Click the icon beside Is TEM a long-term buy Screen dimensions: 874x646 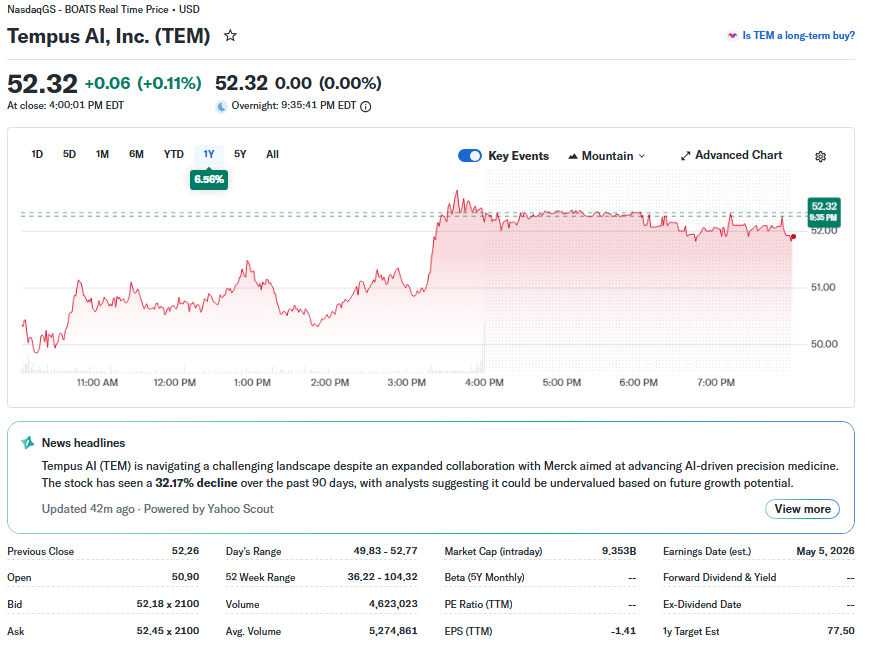[732, 36]
